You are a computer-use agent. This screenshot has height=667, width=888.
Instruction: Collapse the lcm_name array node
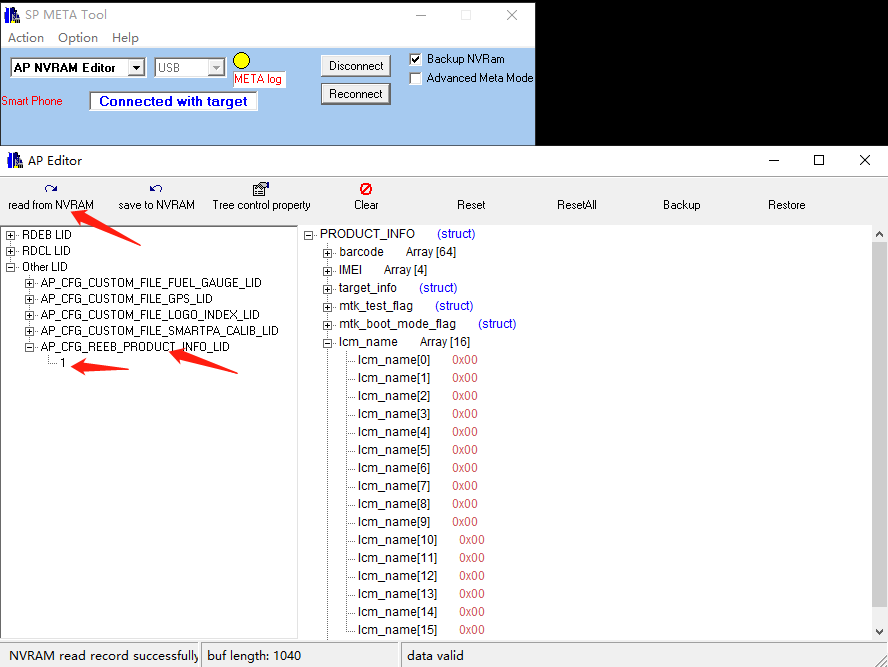(x=327, y=342)
